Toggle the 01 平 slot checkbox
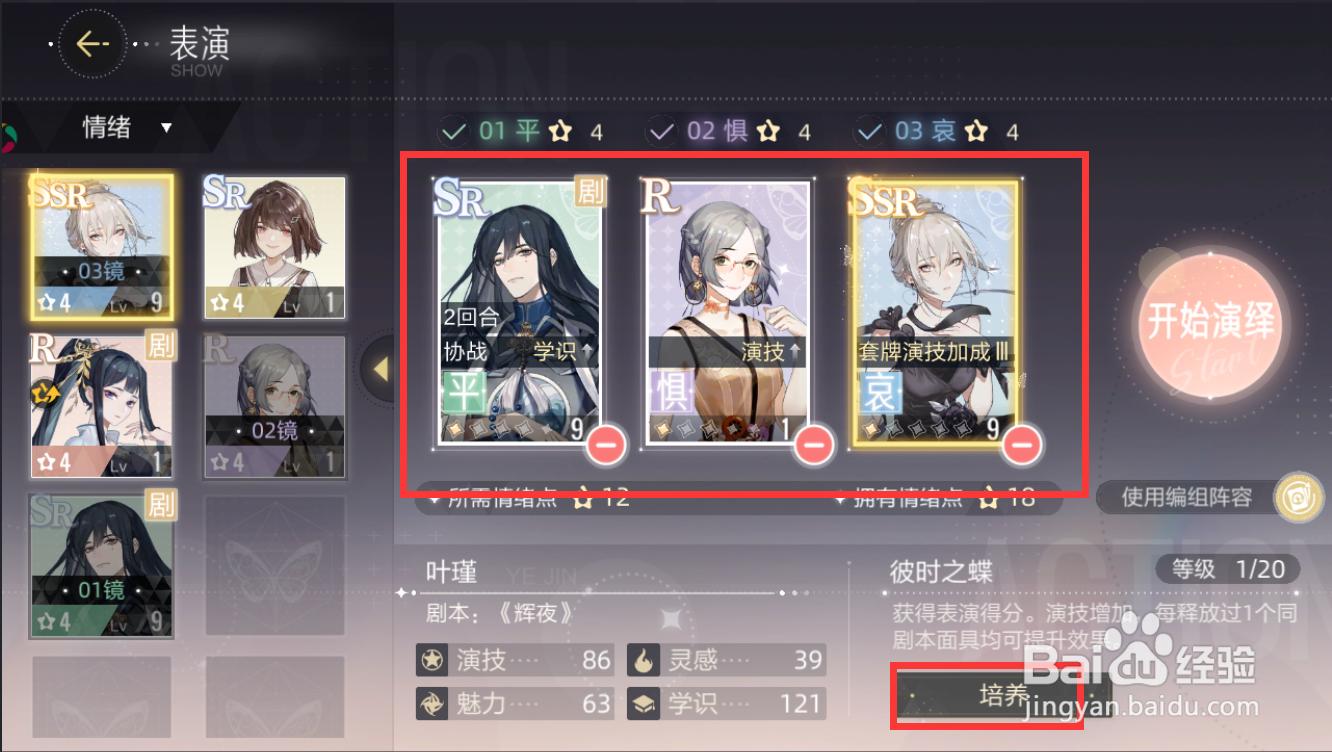 [453, 131]
